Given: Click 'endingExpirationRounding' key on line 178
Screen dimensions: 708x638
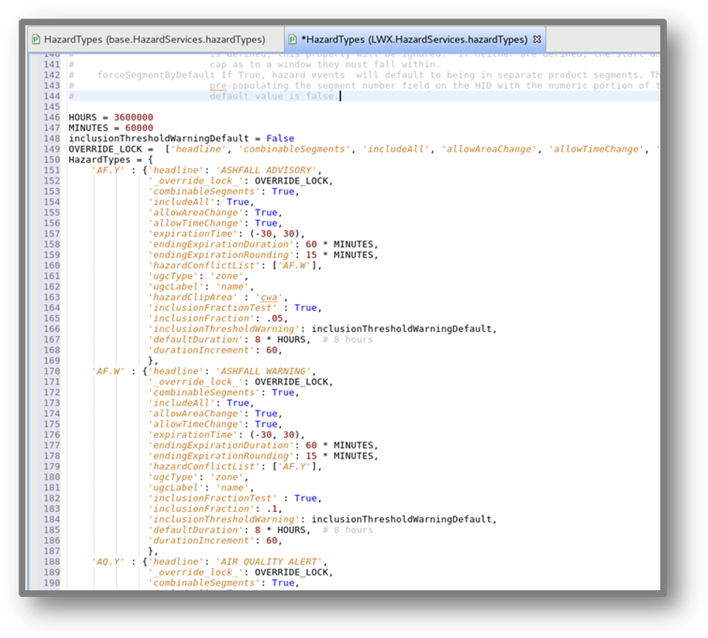Looking at the screenshot, I should [221, 456].
